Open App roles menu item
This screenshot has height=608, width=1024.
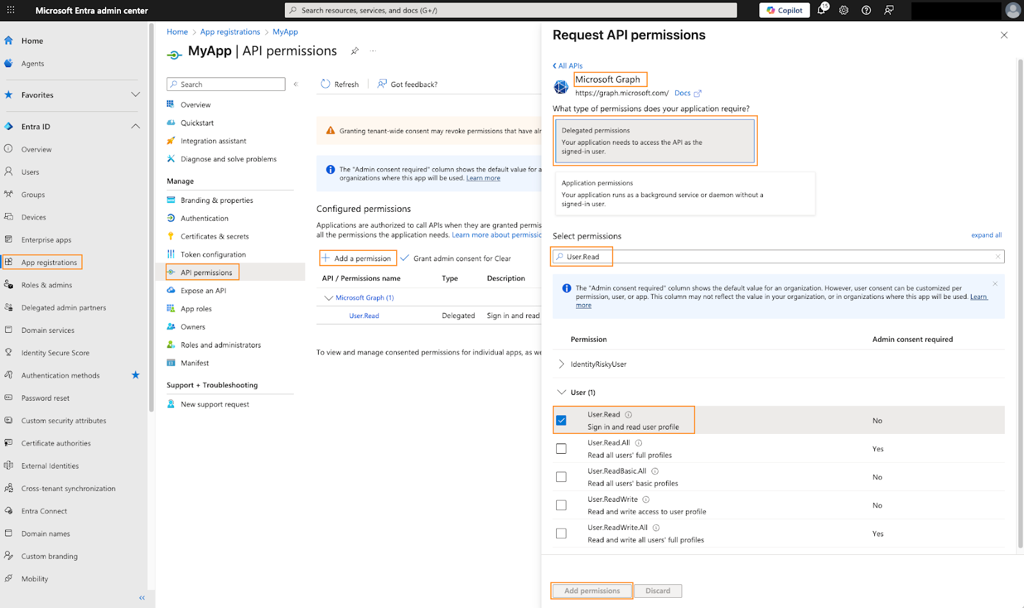tap(196, 308)
